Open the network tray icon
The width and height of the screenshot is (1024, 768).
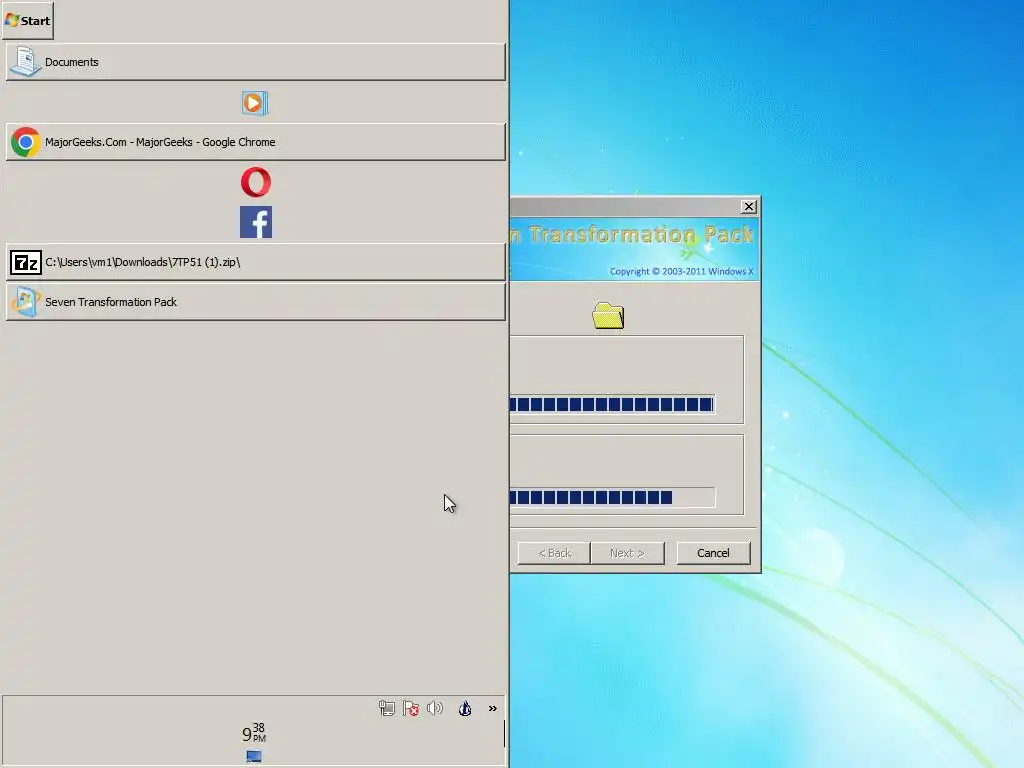[387, 709]
